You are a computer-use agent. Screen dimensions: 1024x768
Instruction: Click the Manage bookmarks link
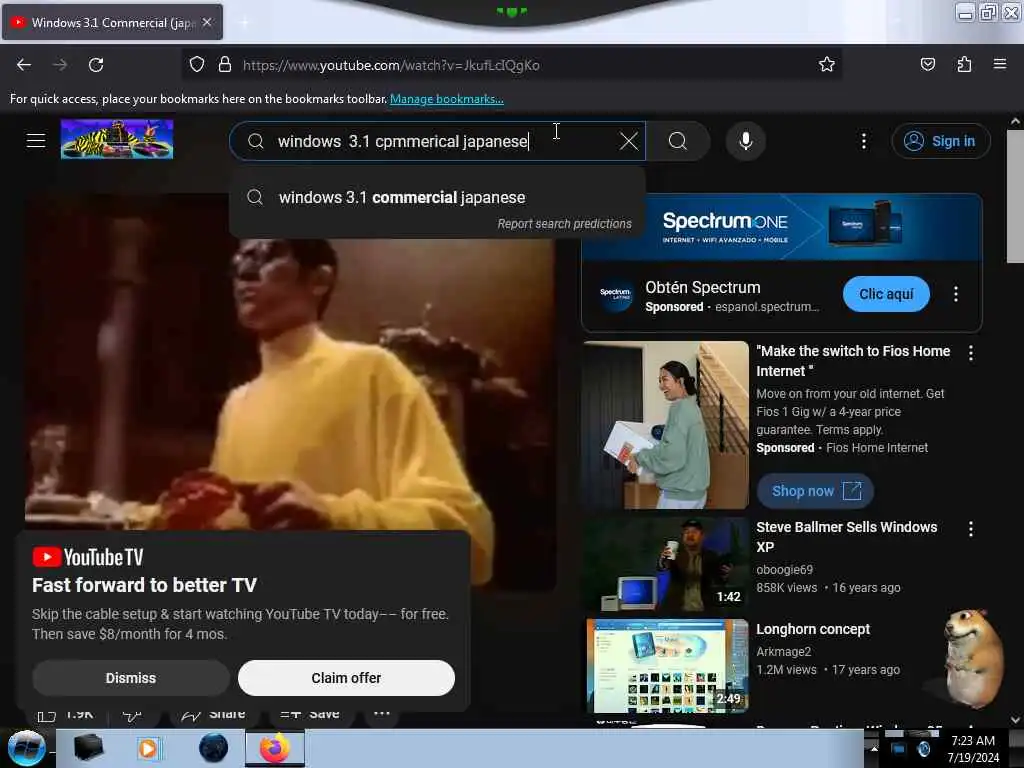point(447,99)
